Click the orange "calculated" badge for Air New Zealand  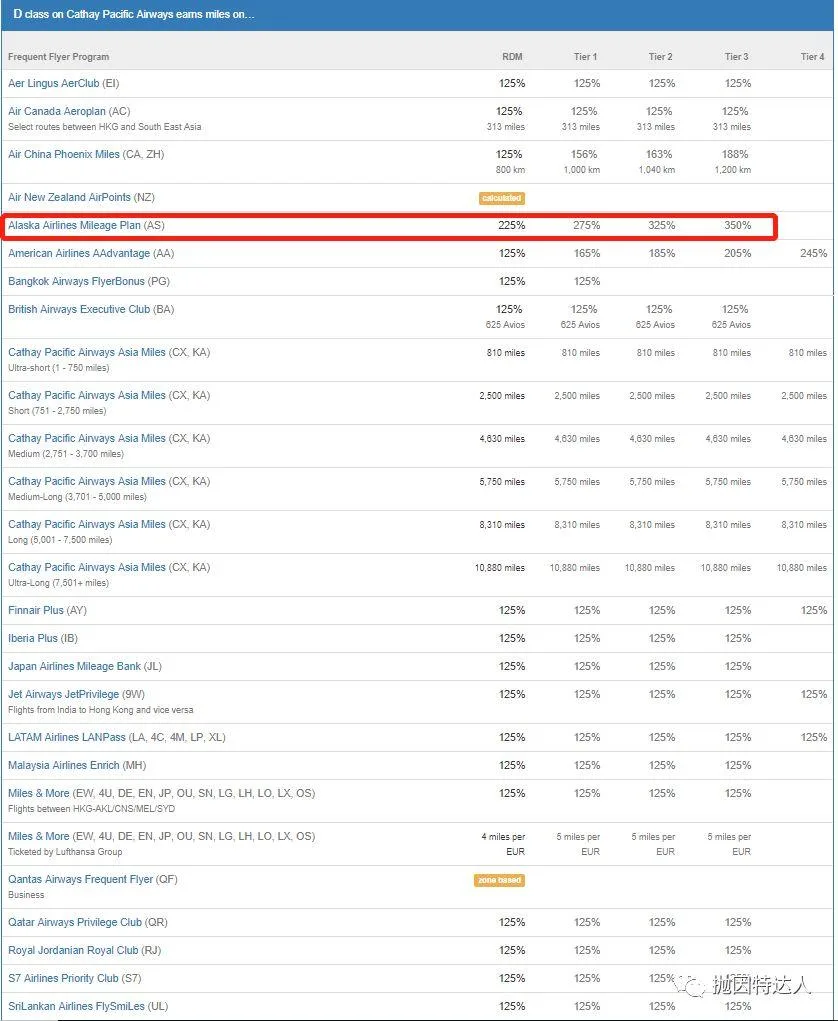click(x=502, y=198)
